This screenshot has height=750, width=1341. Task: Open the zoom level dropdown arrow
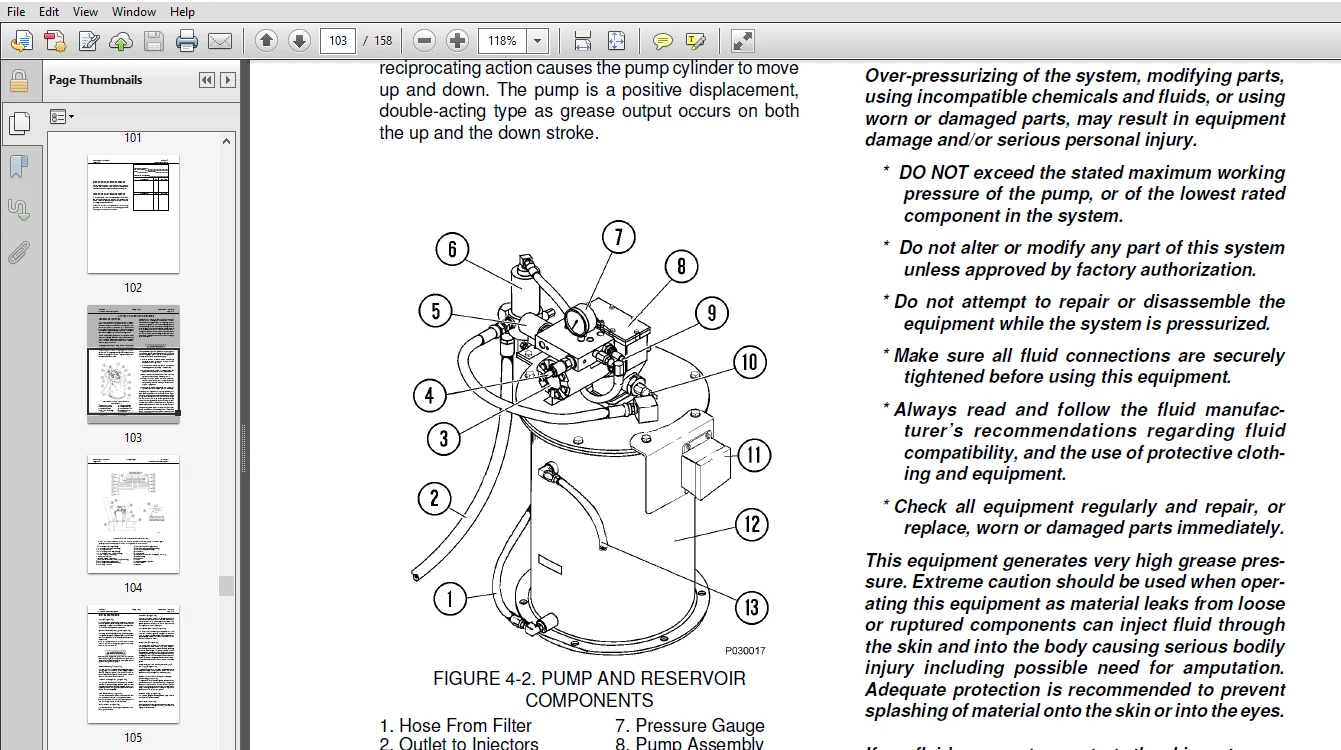538,41
